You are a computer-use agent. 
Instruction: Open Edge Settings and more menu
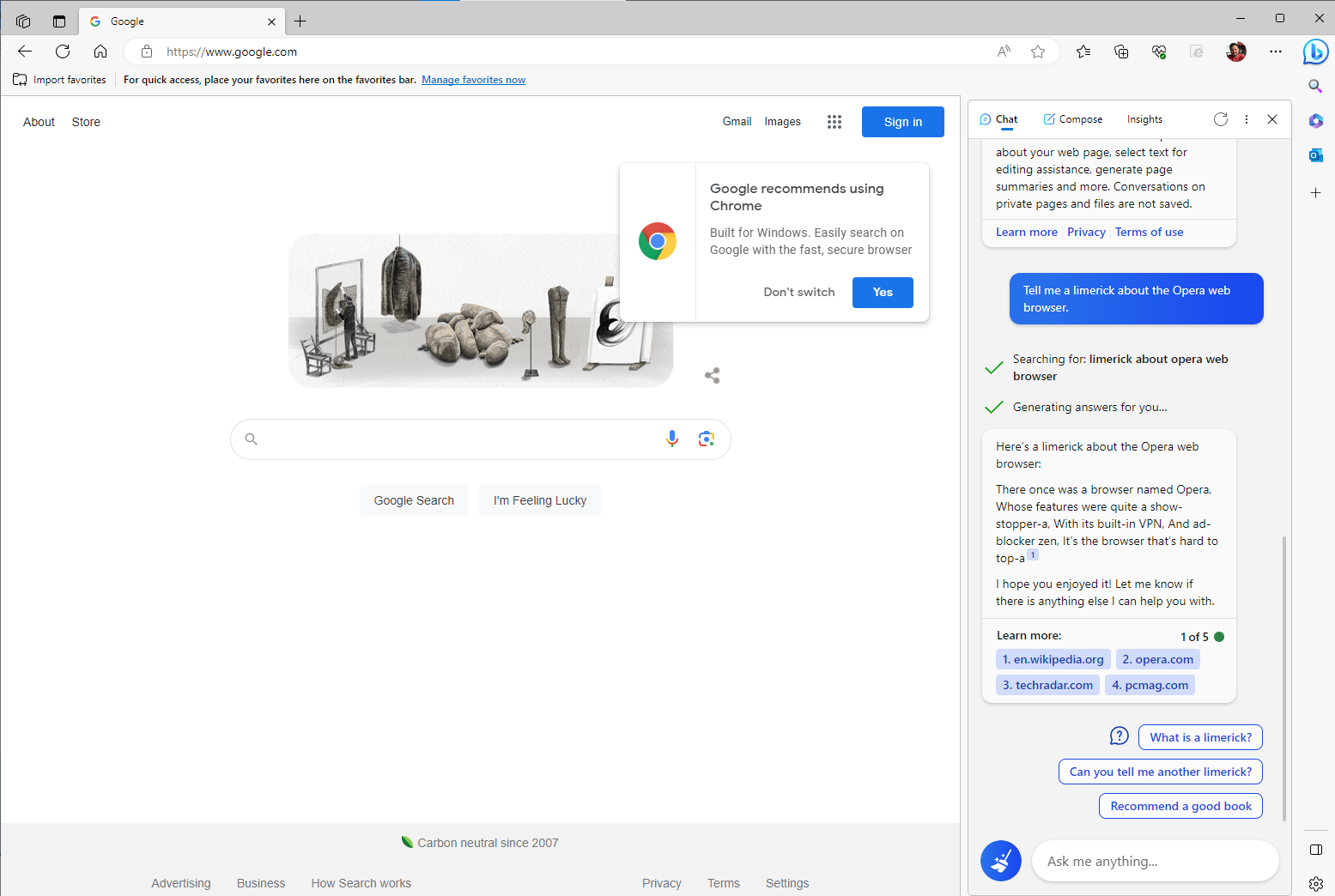[x=1276, y=51]
